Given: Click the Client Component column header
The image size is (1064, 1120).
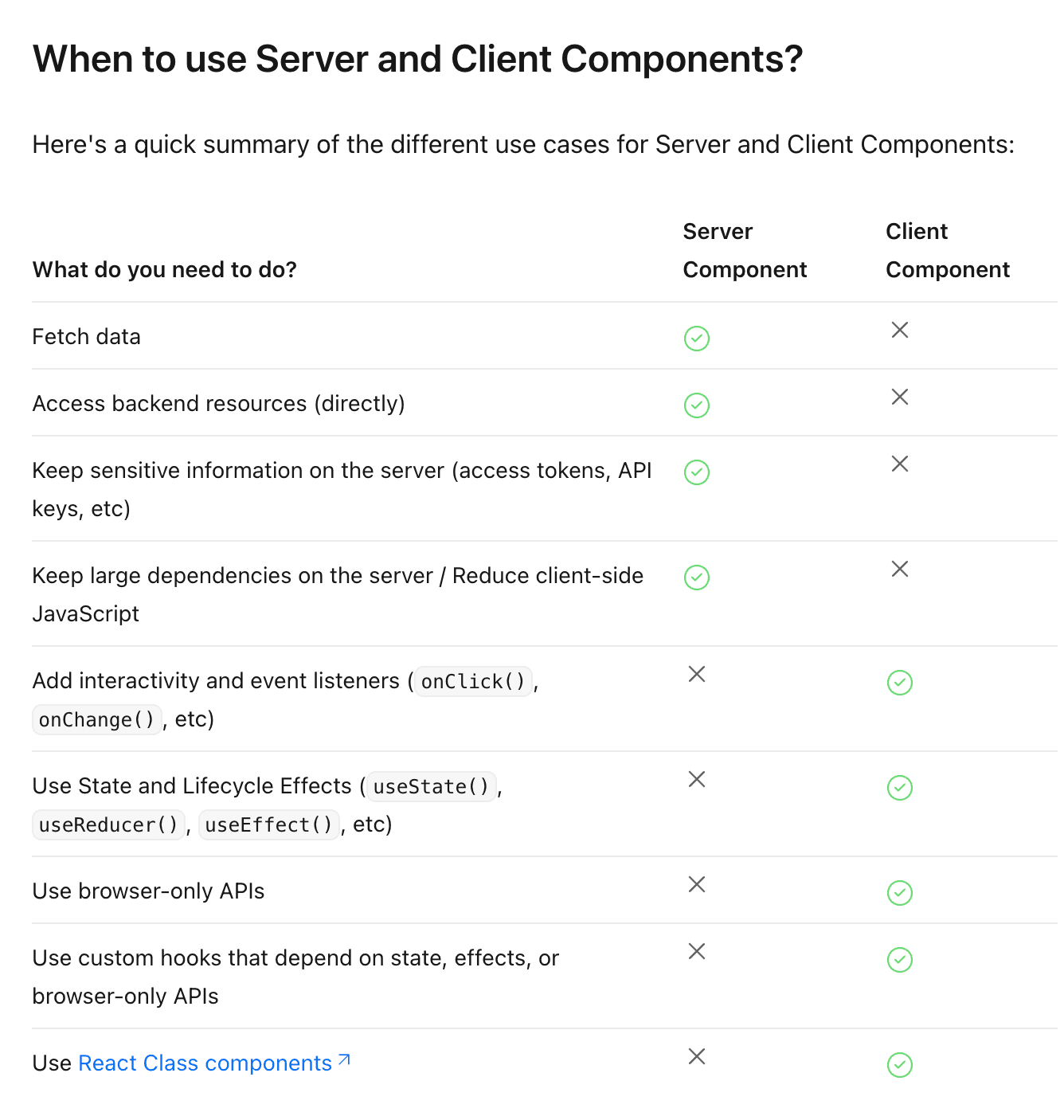Looking at the screenshot, I should [x=948, y=250].
